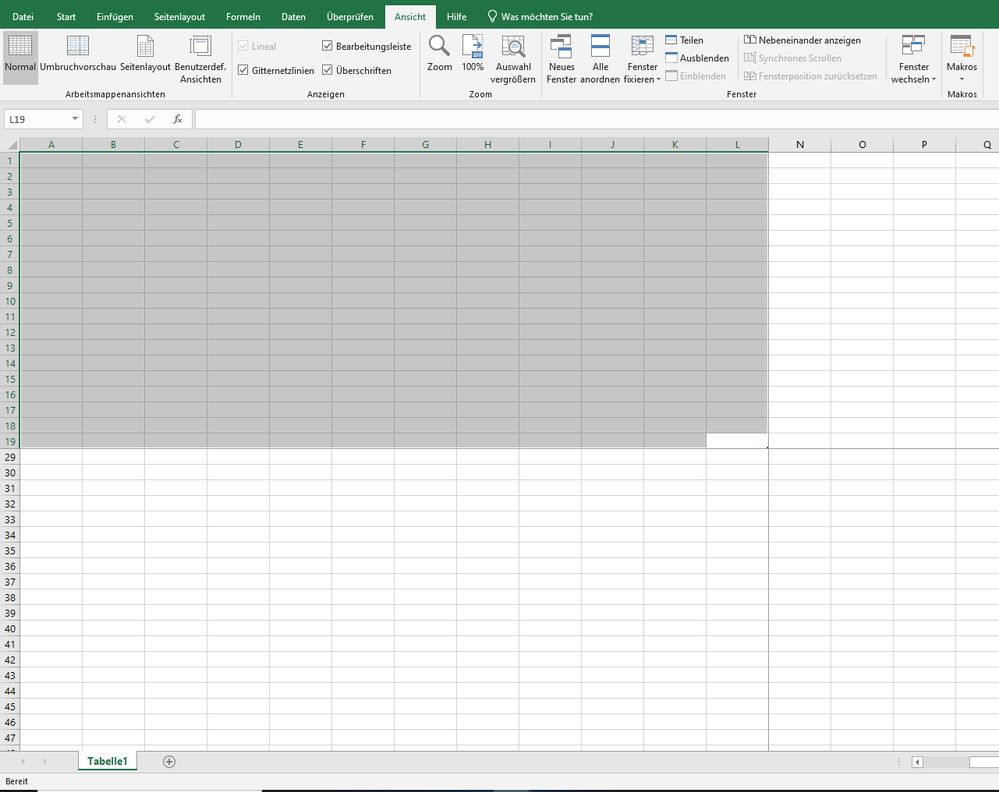The height and width of the screenshot is (792, 999).
Task: Select the Tabelle1 sheet tab
Action: click(107, 761)
